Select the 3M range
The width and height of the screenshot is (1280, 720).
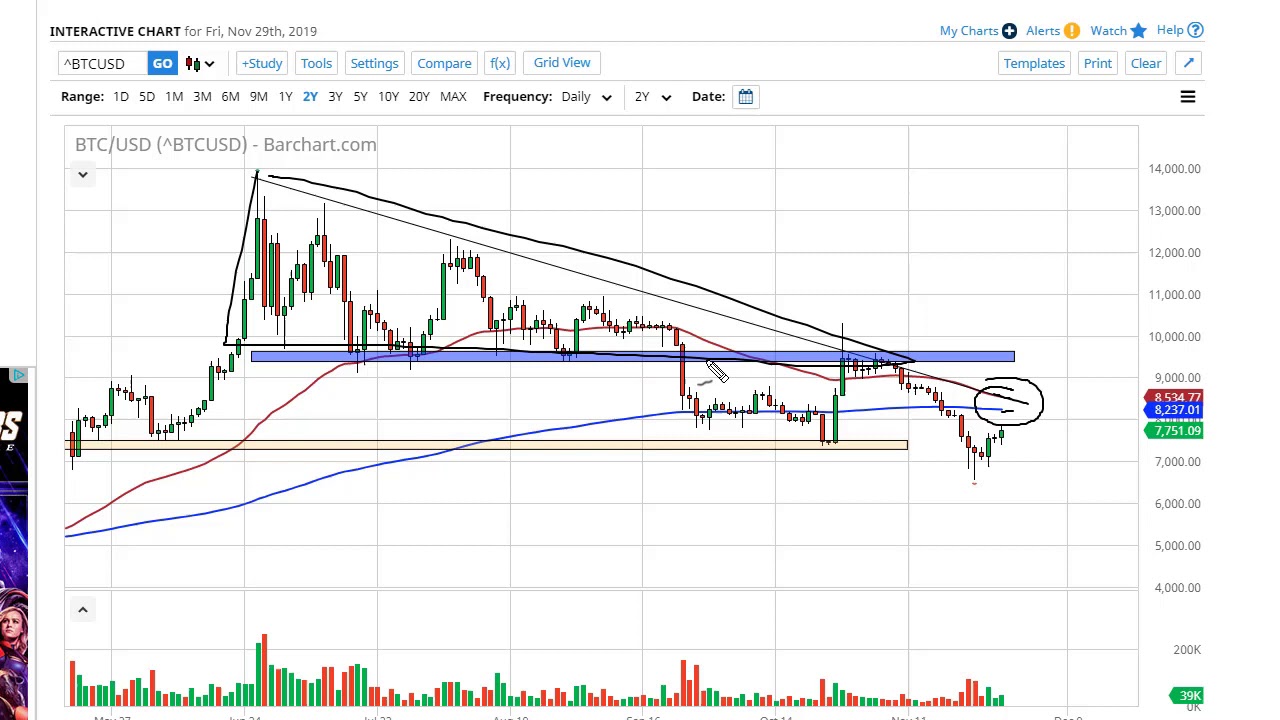[x=202, y=97]
